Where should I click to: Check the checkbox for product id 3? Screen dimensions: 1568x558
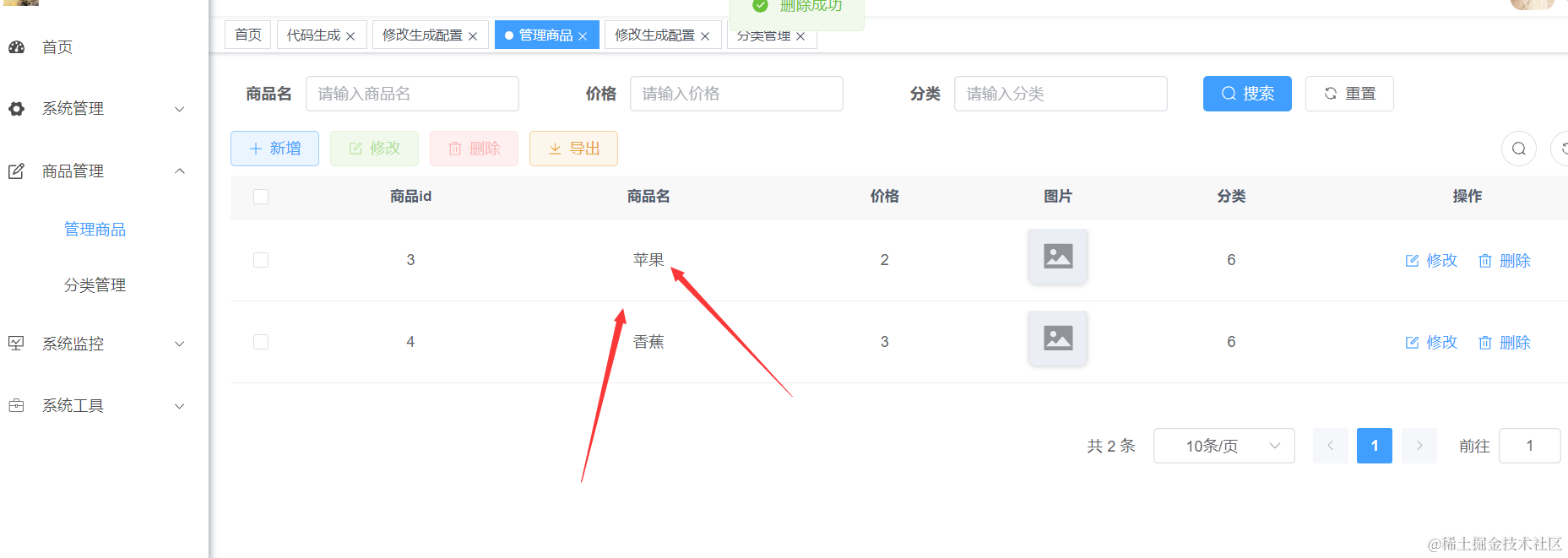tap(261, 260)
